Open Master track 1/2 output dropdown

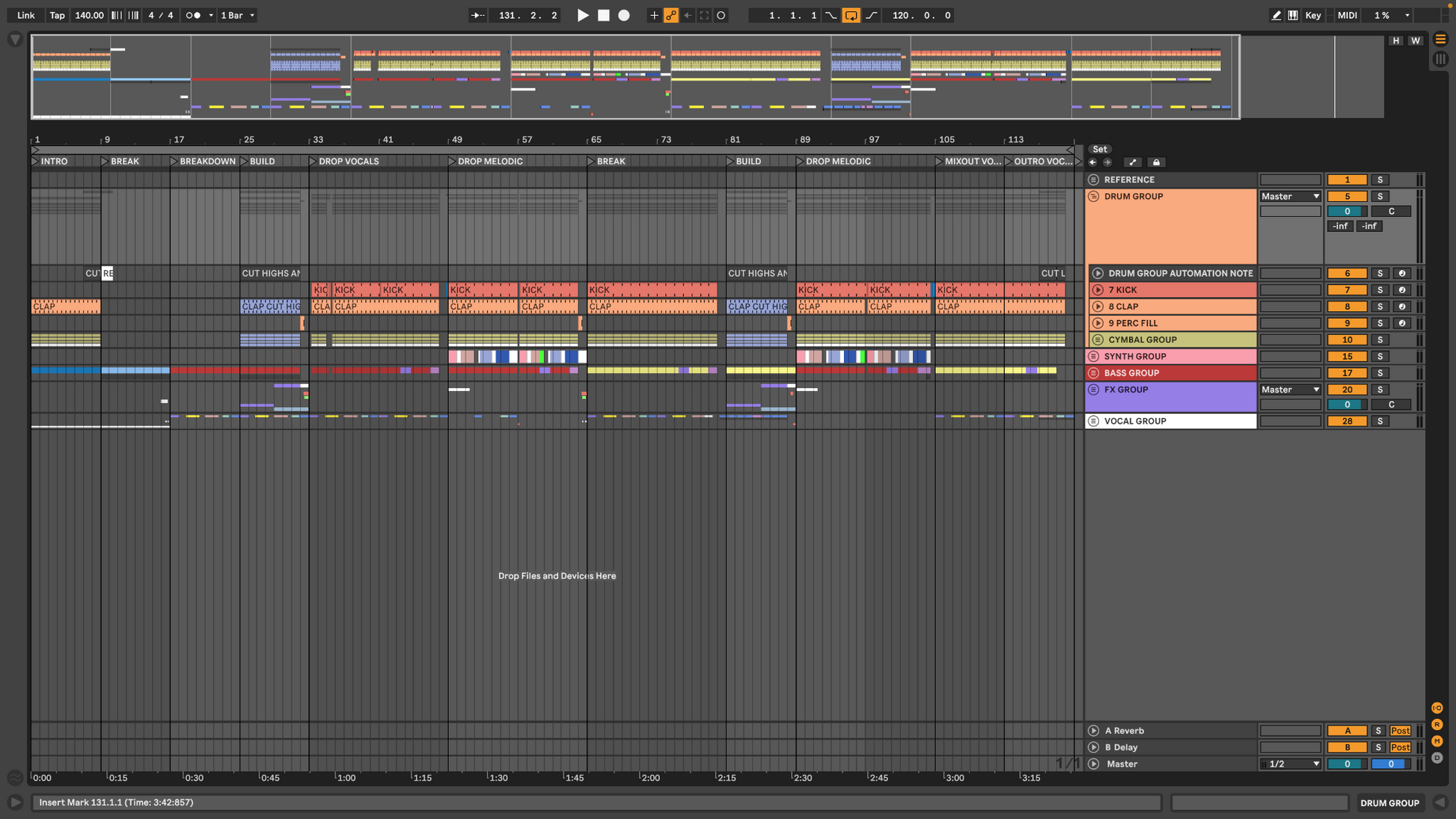point(1290,764)
